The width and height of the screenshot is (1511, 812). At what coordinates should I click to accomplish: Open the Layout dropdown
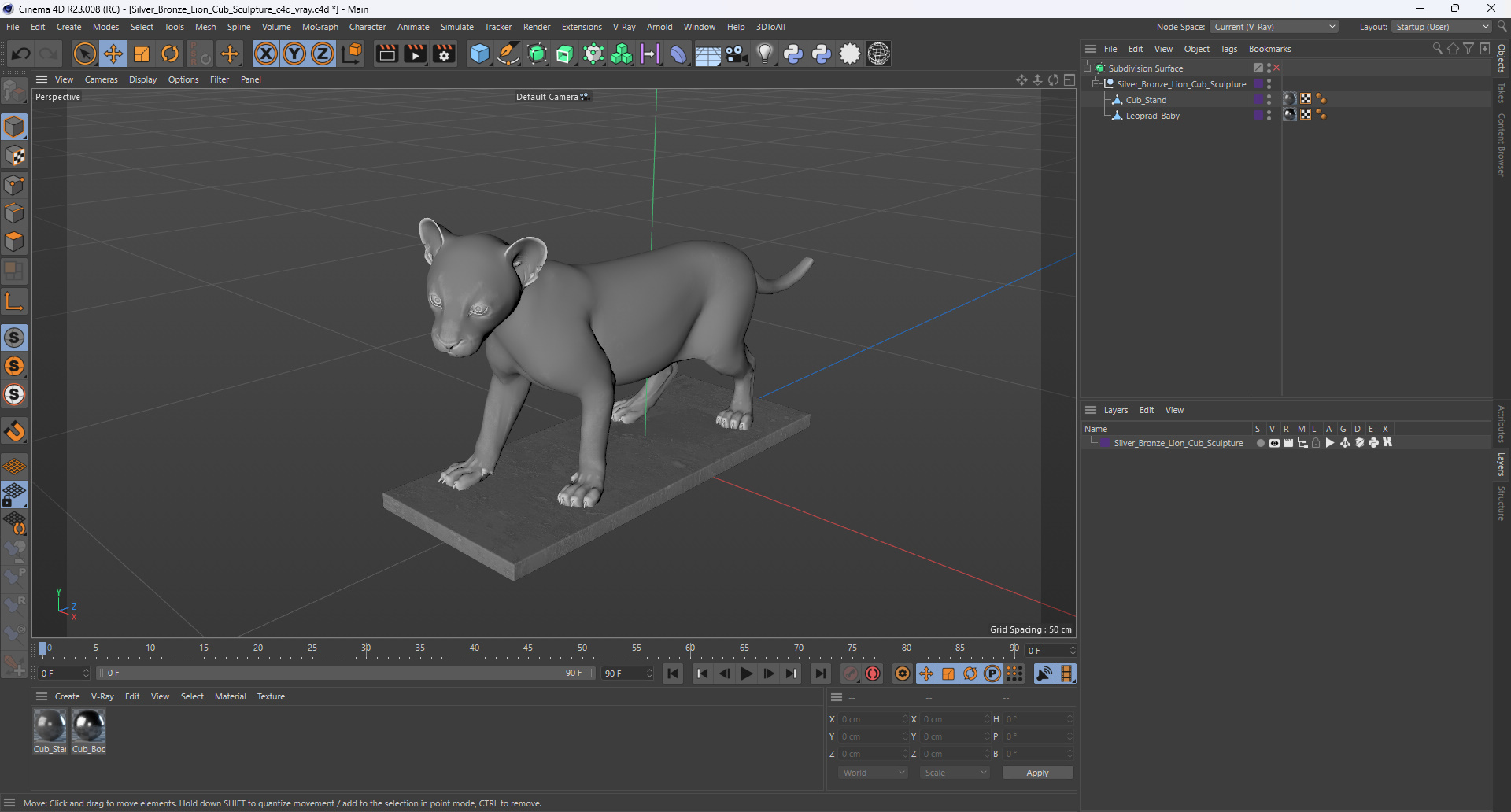click(x=1442, y=27)
